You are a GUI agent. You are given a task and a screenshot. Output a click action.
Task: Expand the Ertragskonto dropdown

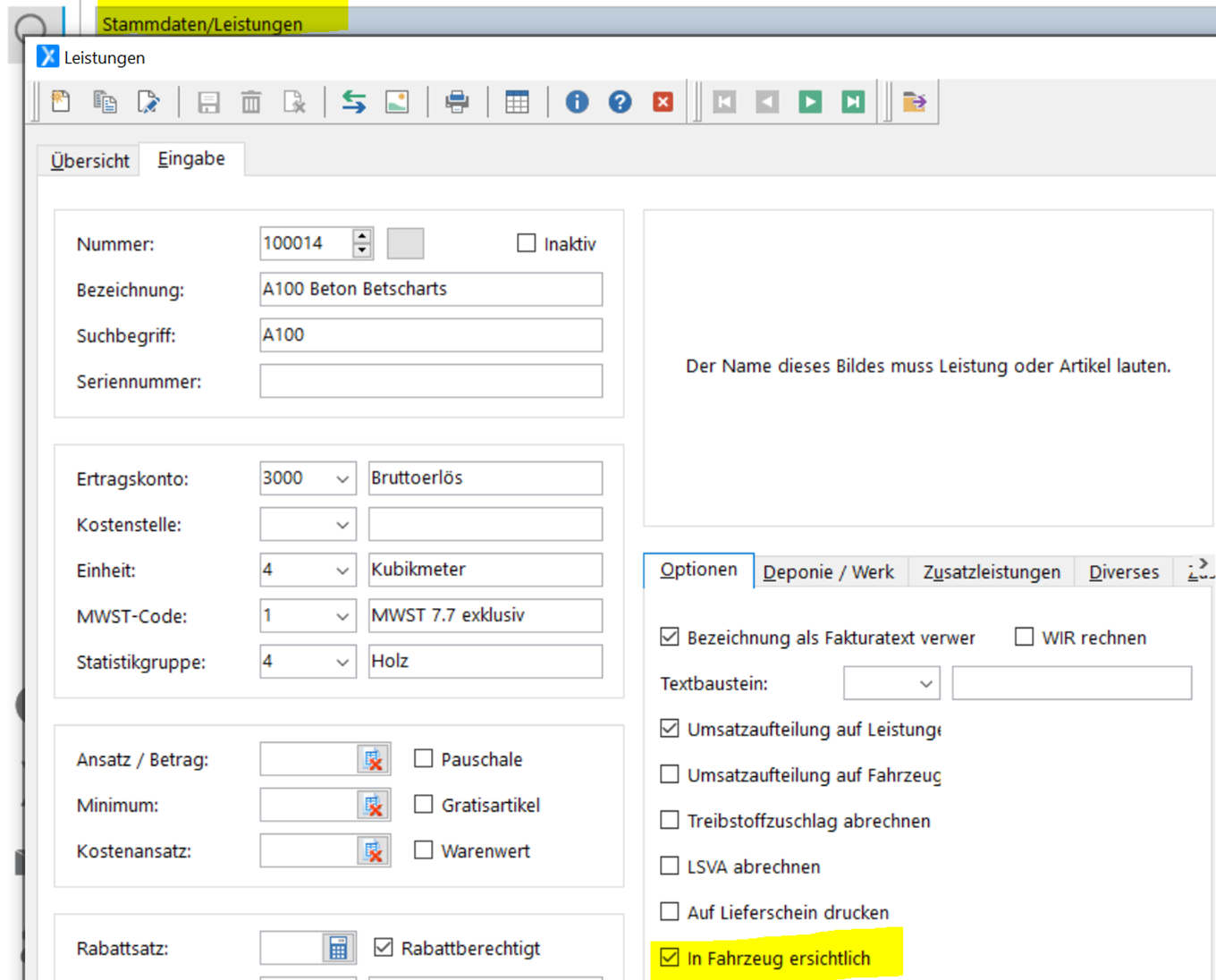[x=342, y=479]
